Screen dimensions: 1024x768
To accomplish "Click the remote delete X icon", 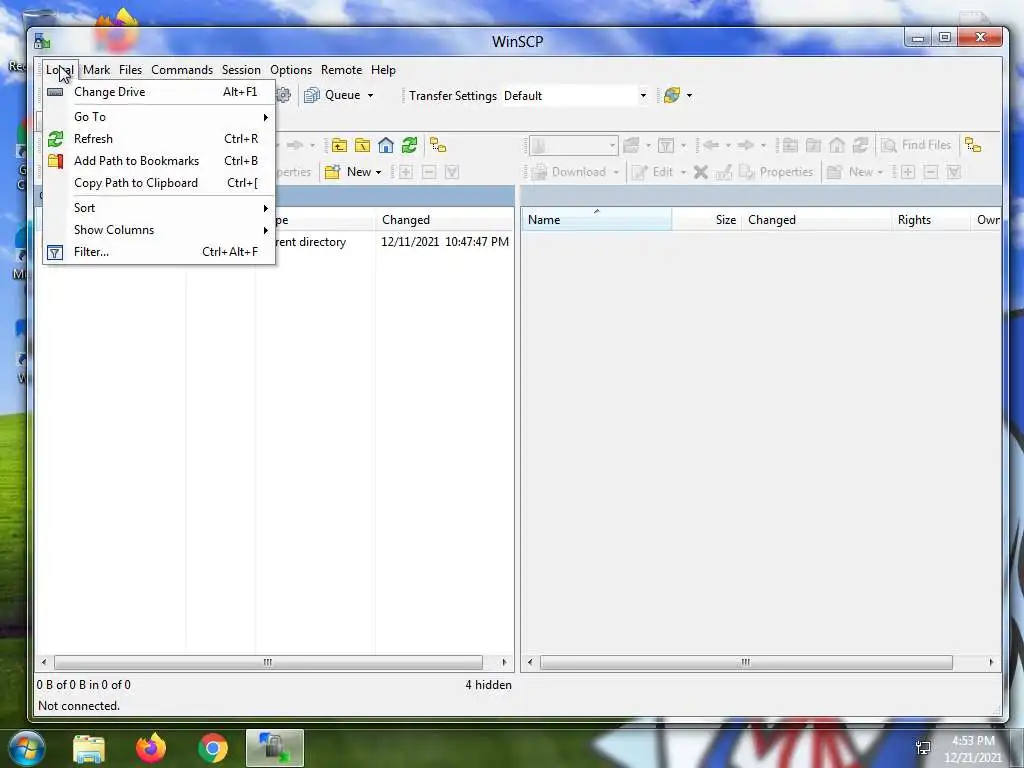I will point(701,172).
